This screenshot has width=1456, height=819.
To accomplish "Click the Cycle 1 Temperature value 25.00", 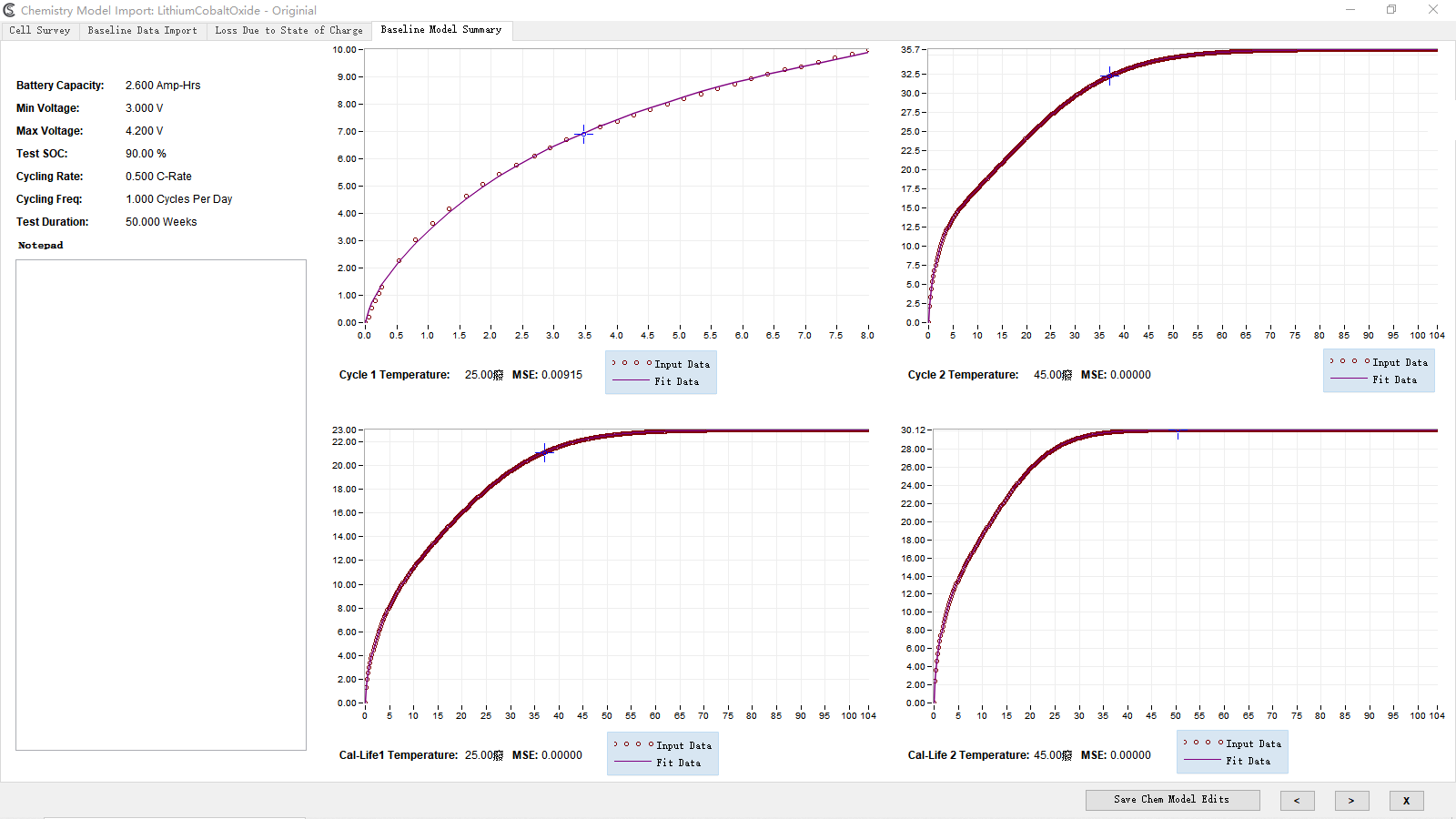I will (479, 375).
